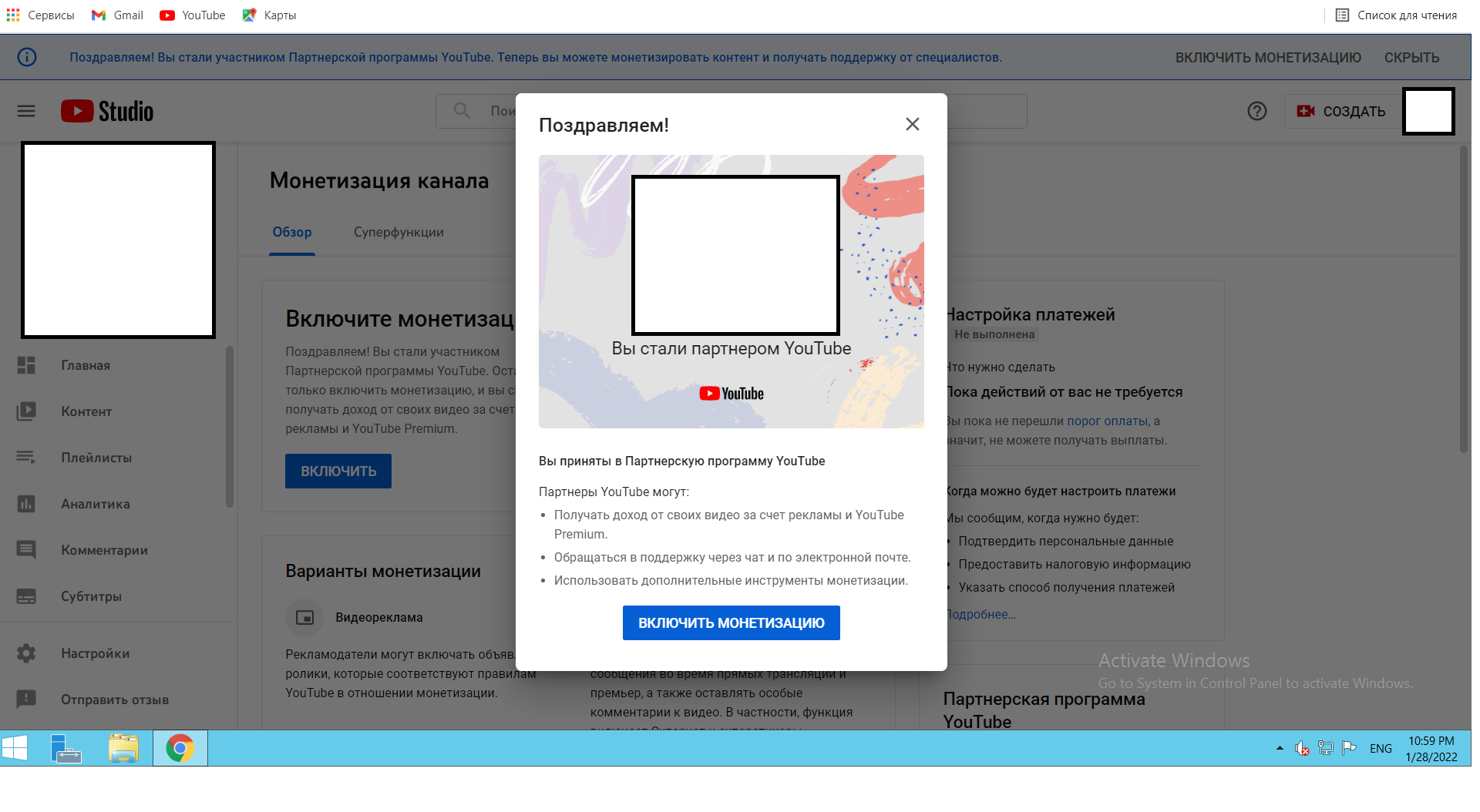Click the account avatar in the top right
The image size is (1480, 812).
point(1428,112)
